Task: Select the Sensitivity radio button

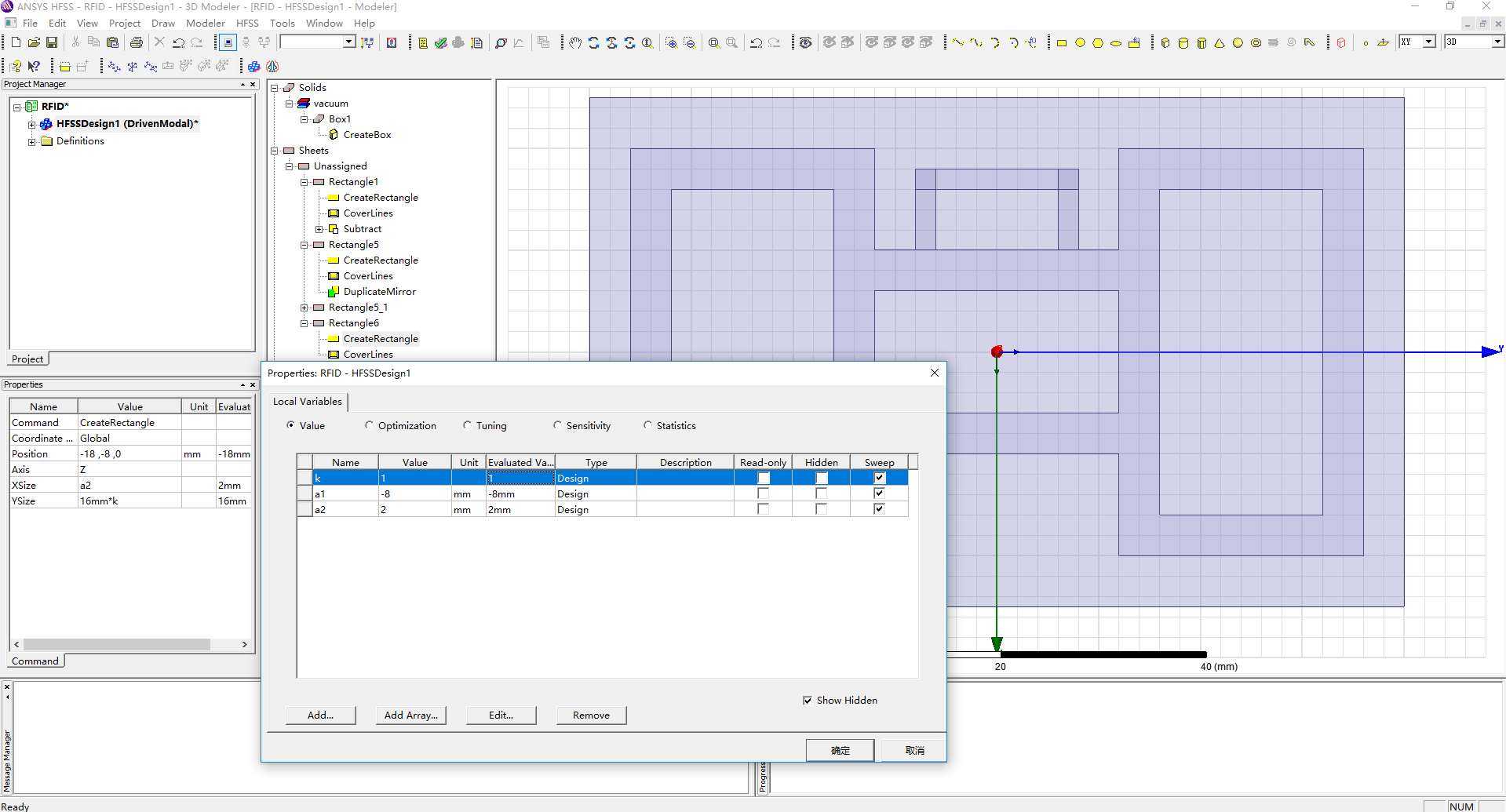Action: coord(557,425)
